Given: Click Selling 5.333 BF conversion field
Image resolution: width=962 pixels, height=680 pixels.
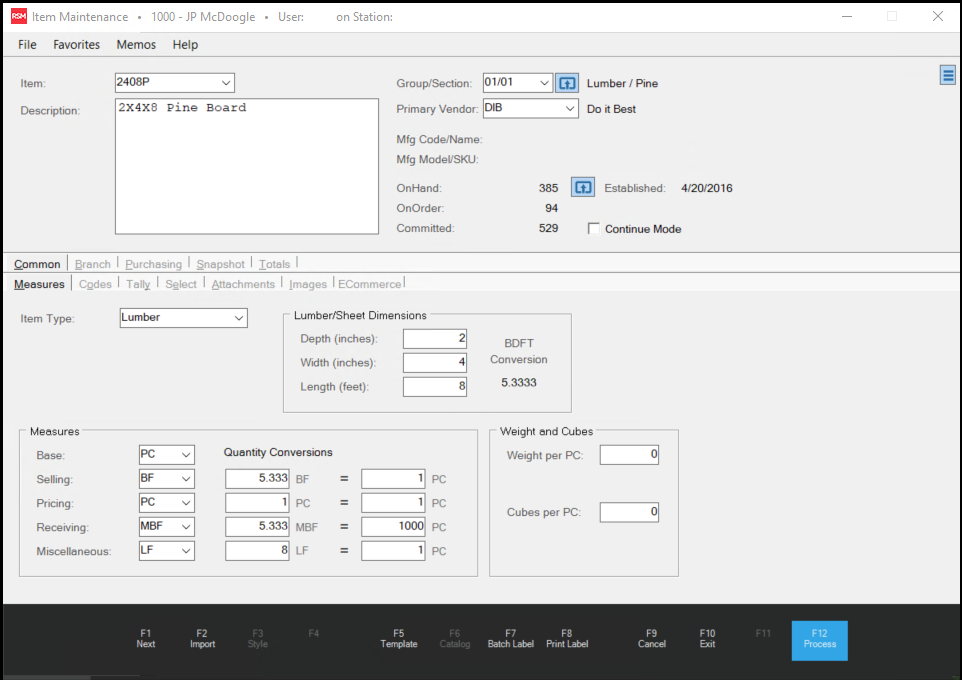Looking at the screenshot, I should (257, 479).
